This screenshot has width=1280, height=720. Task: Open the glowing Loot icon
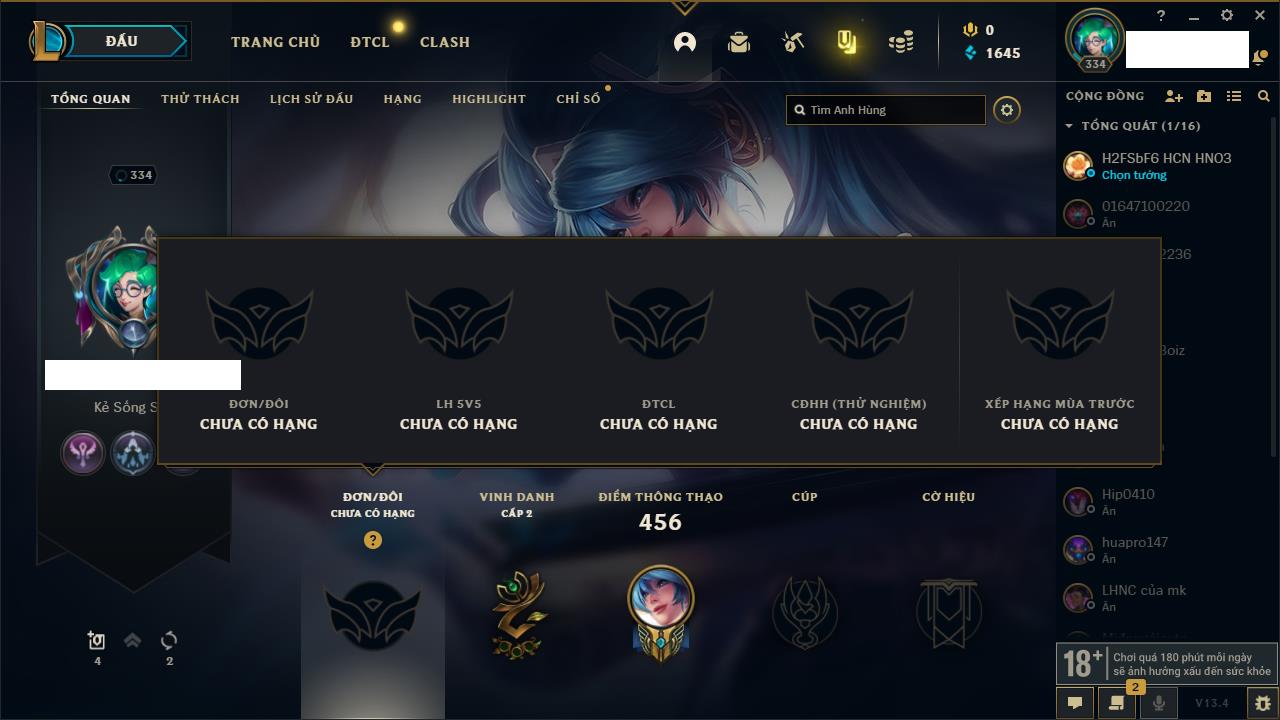pos(847,42)
